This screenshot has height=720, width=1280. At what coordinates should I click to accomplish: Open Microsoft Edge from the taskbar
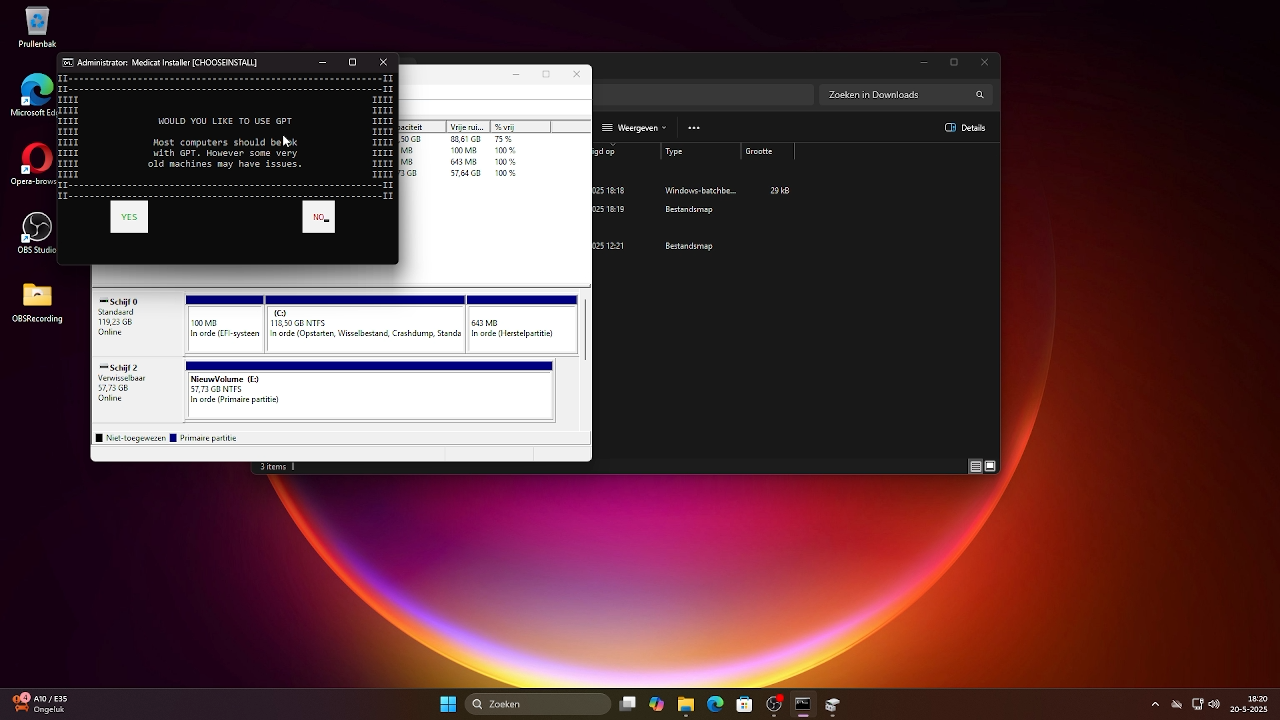pos(715,704)
